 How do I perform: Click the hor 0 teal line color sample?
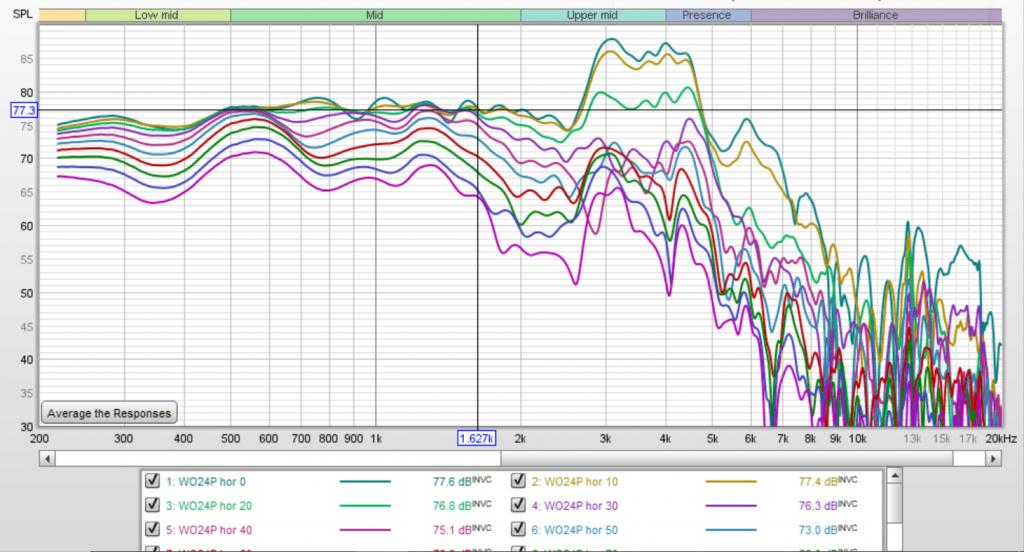[365, 481]
